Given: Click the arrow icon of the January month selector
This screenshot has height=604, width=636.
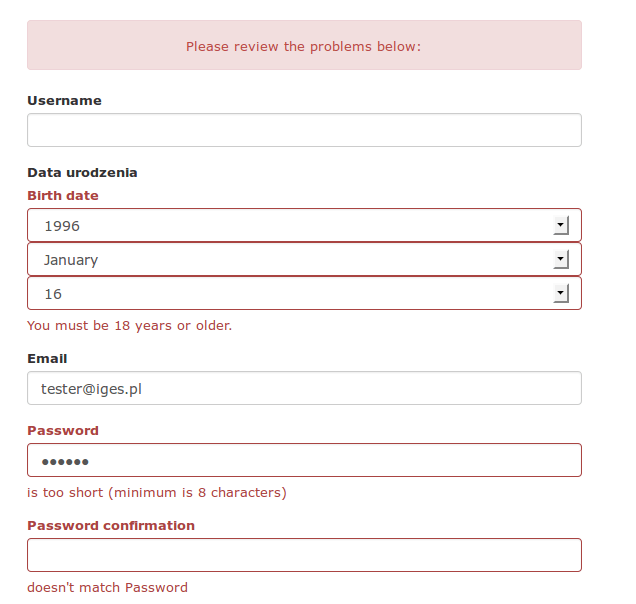Looking at the screenshot, I should 561,259.
